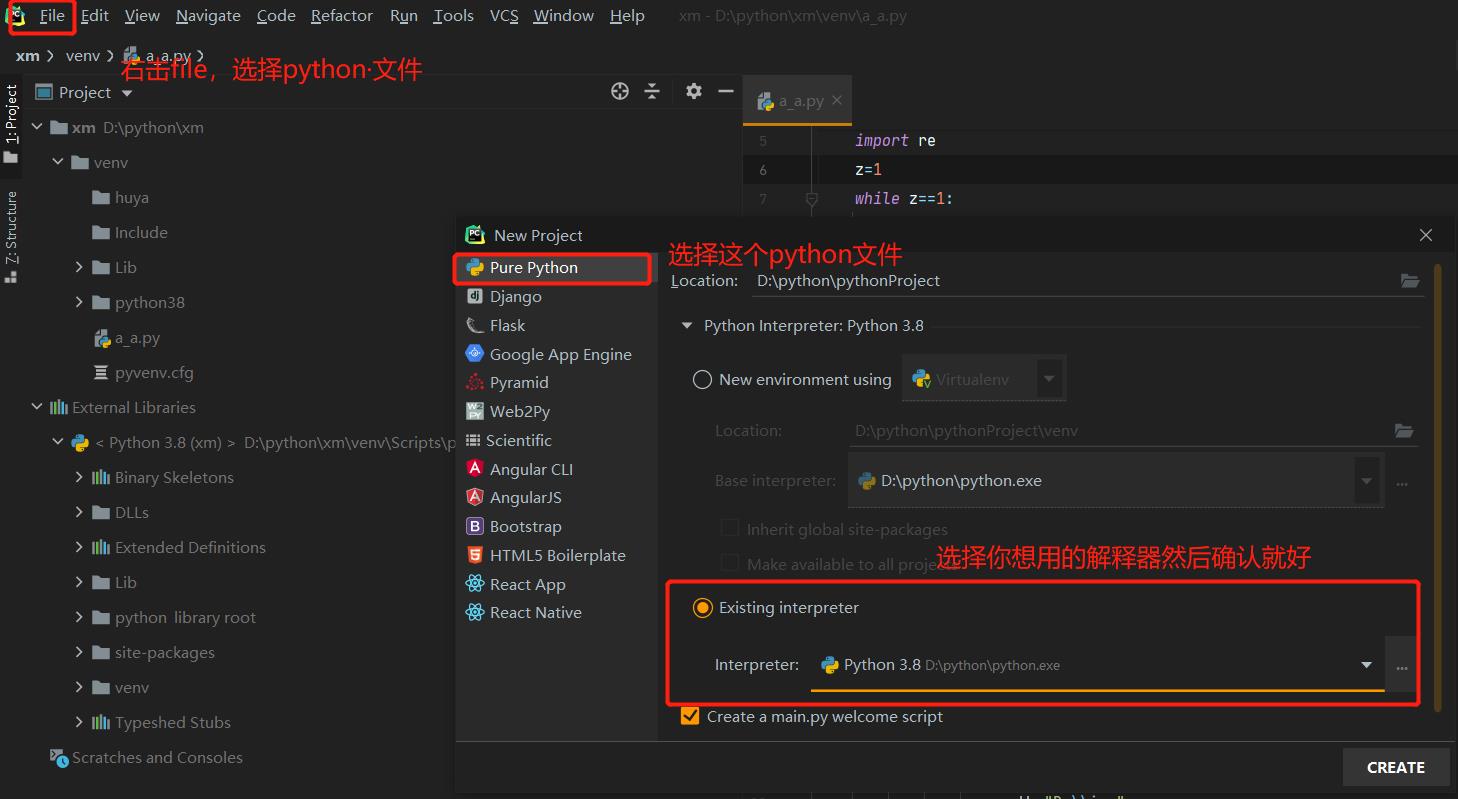Browse for project Location folder icon

click(1410, 281)
